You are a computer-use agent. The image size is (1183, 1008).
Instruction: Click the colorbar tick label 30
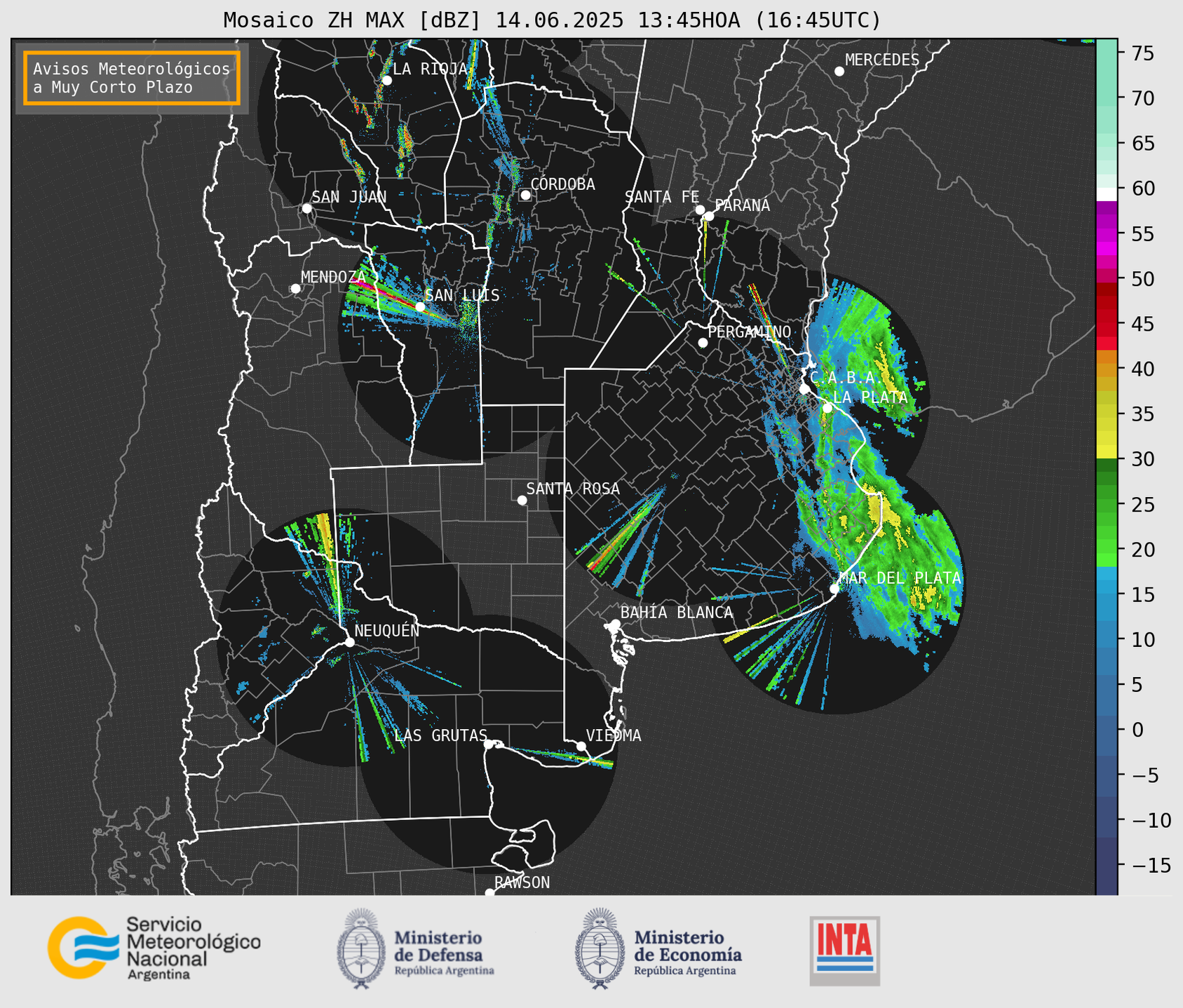(1142, 460)
